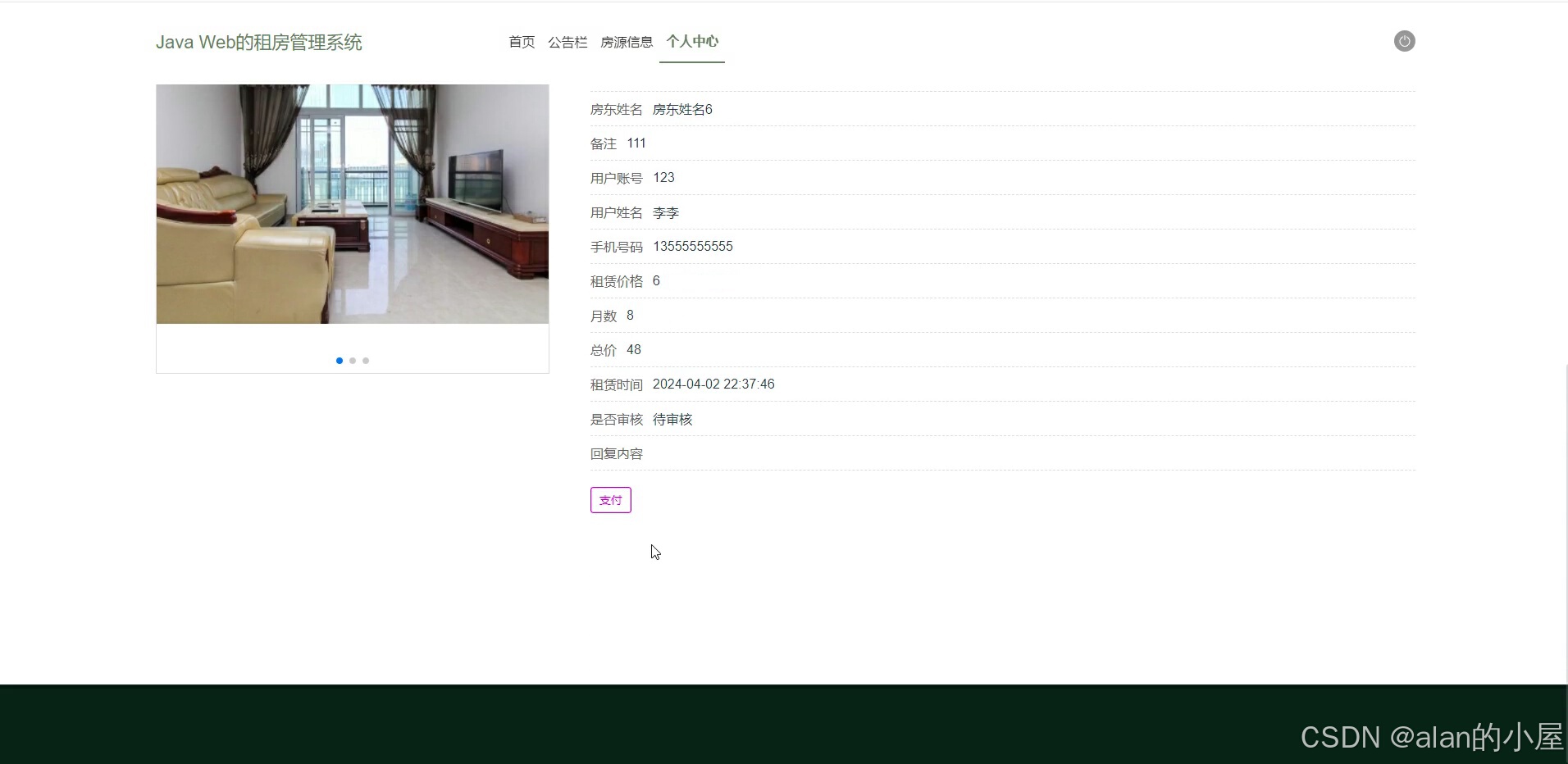Select the 个人中心 tab
1568x764 pixels.
(x=692, y=41)
